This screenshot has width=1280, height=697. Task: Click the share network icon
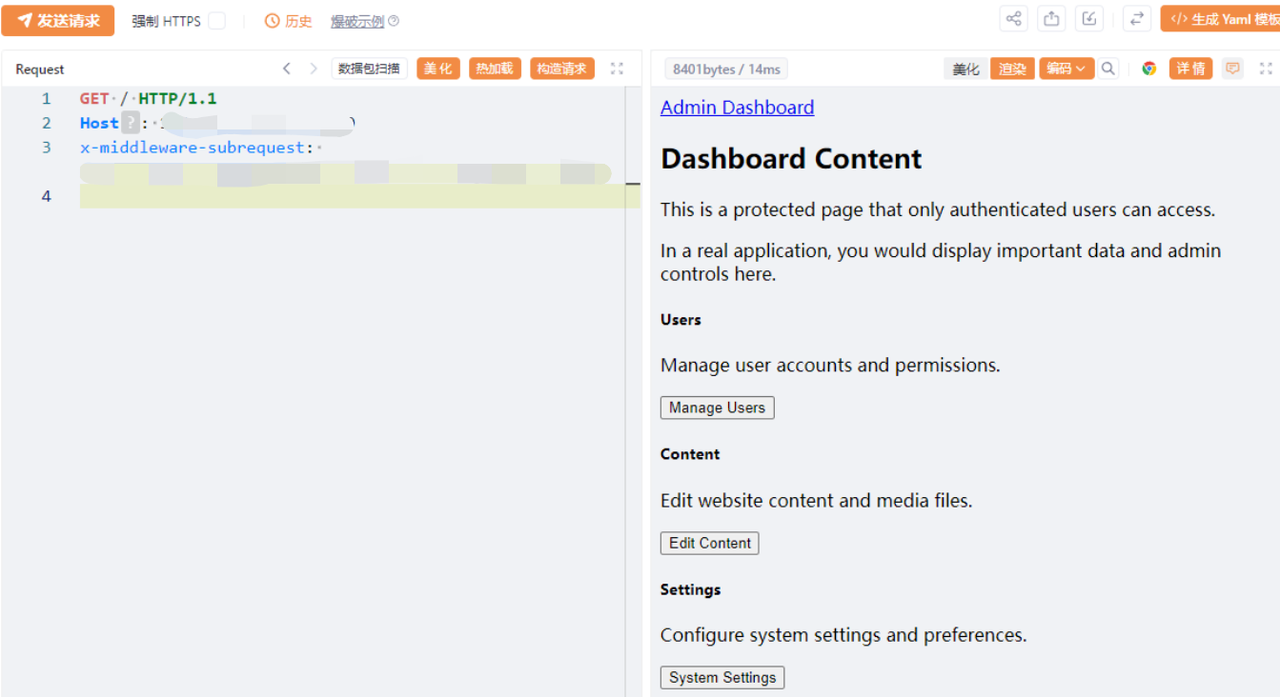click(x=1013, y=19)
